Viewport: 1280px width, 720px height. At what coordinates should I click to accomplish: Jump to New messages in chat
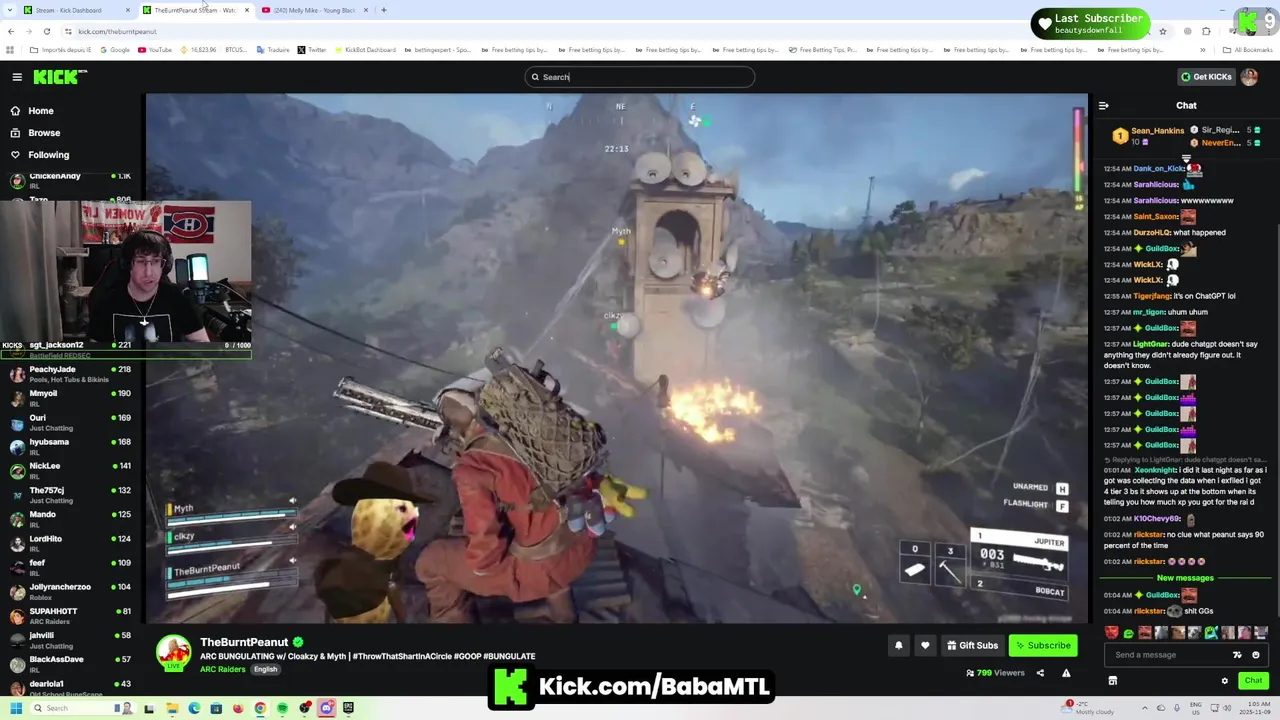(x=1185, y=578)
